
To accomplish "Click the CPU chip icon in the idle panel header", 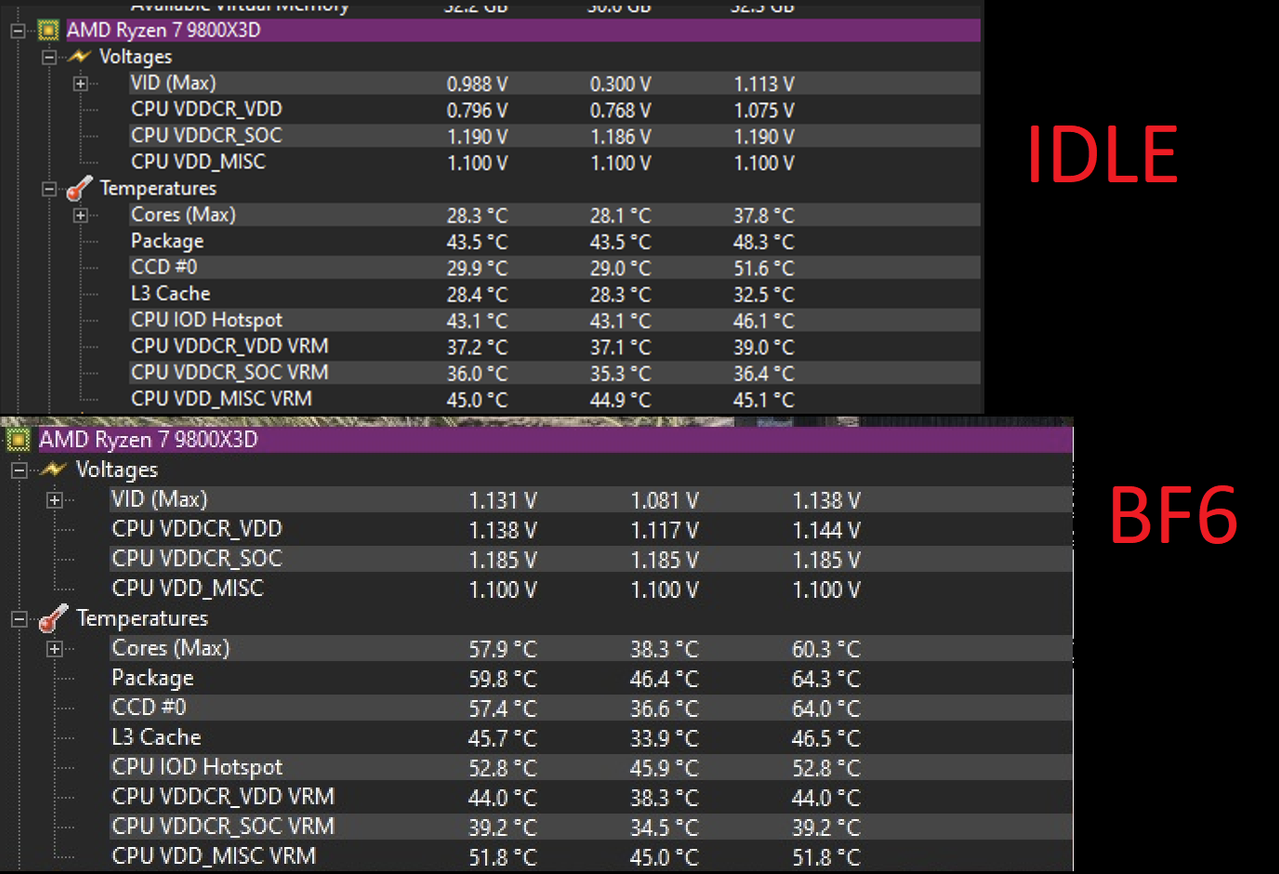I will (47, 30).
